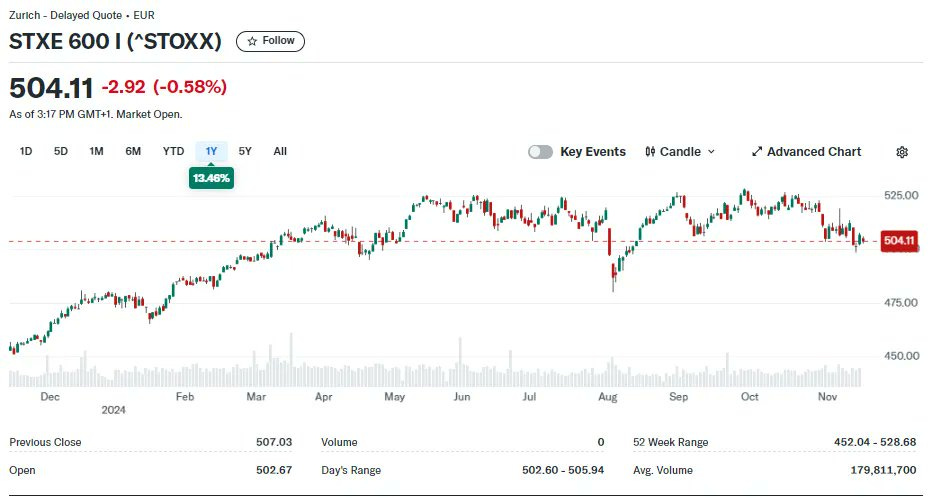Click the Volume value 0
The height and width of the screenshot is (498, 934).
pyautogui.click(x=600, y=442)
